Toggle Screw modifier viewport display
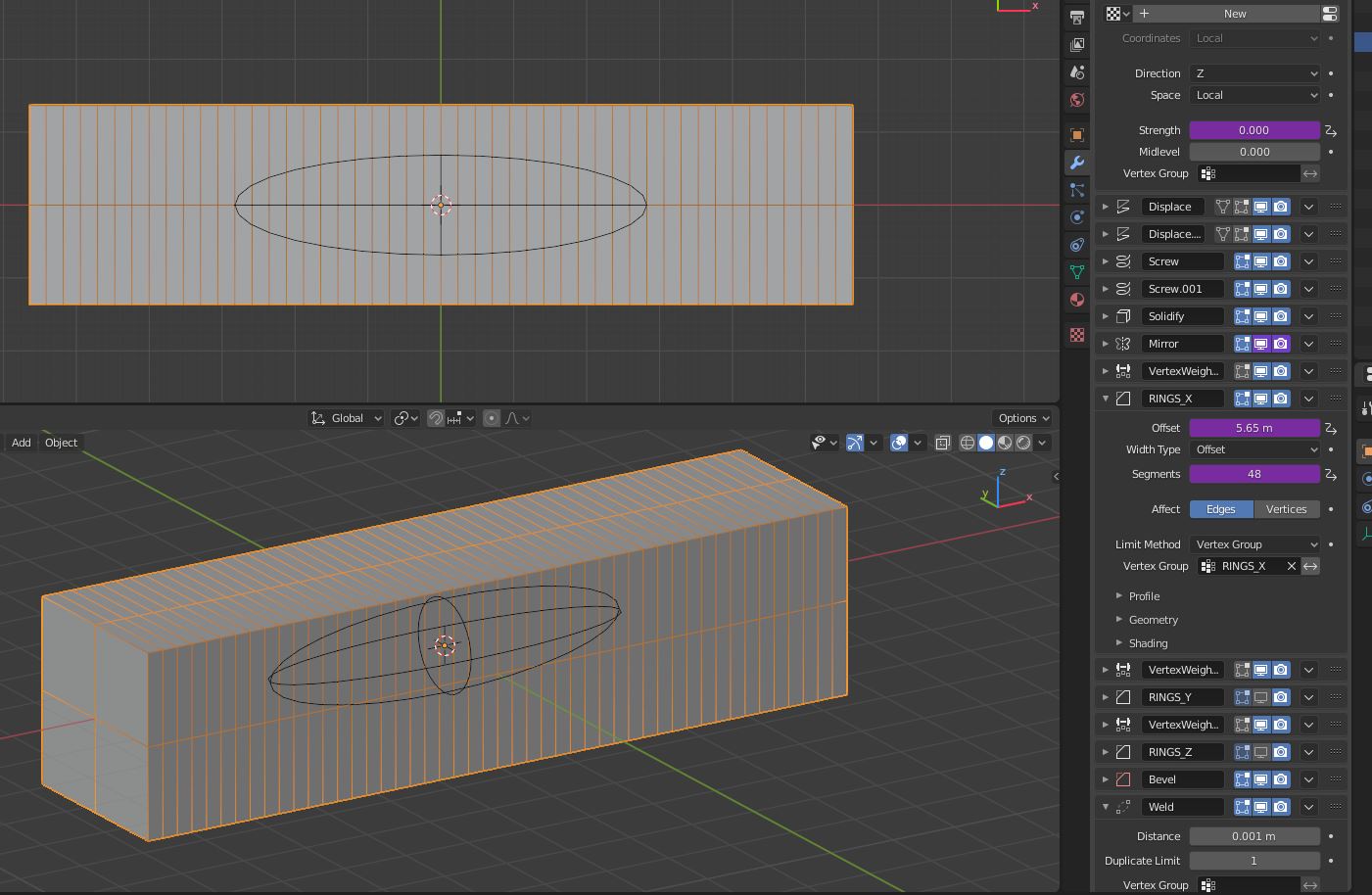The width and height of the screenshot is (1372, 895). point(1261,261)
